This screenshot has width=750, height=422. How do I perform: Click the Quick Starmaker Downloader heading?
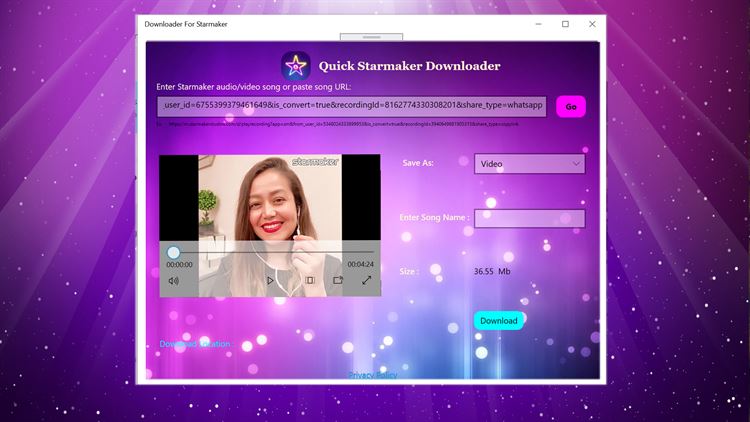click(409, 66)
